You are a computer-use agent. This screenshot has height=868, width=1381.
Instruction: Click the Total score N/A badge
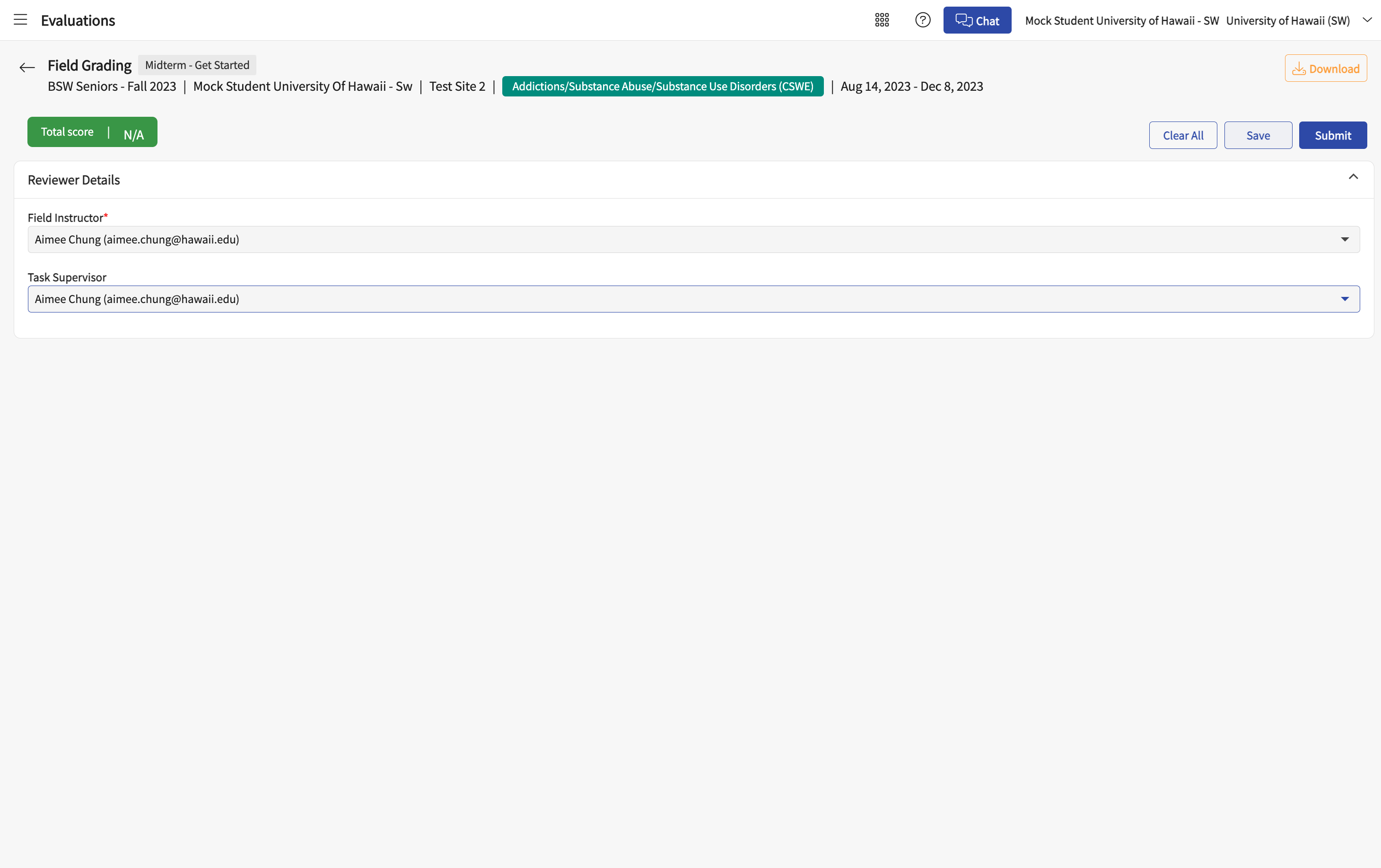click(x=92, y=132)
